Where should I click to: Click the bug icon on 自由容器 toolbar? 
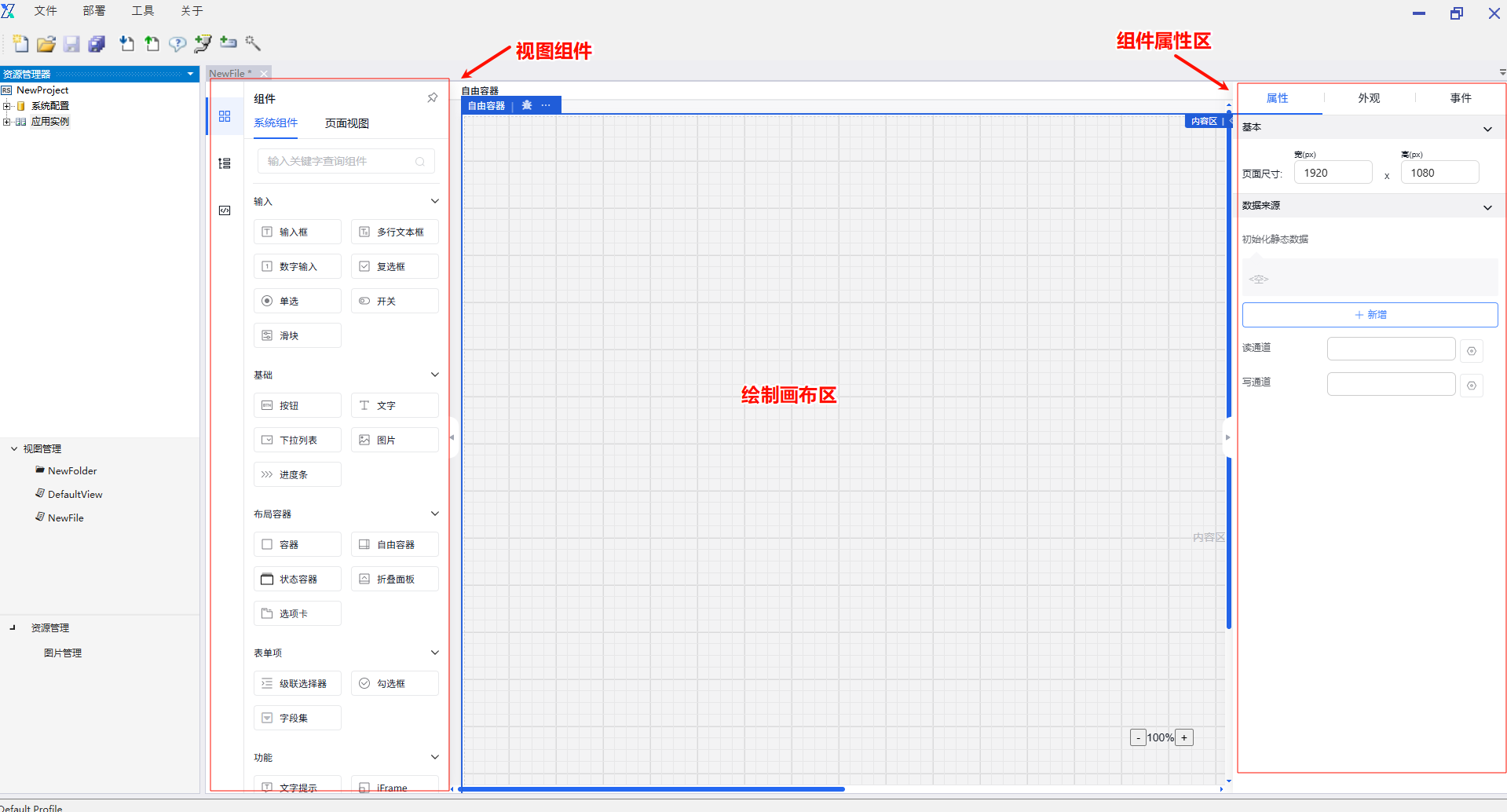point(527,105)
